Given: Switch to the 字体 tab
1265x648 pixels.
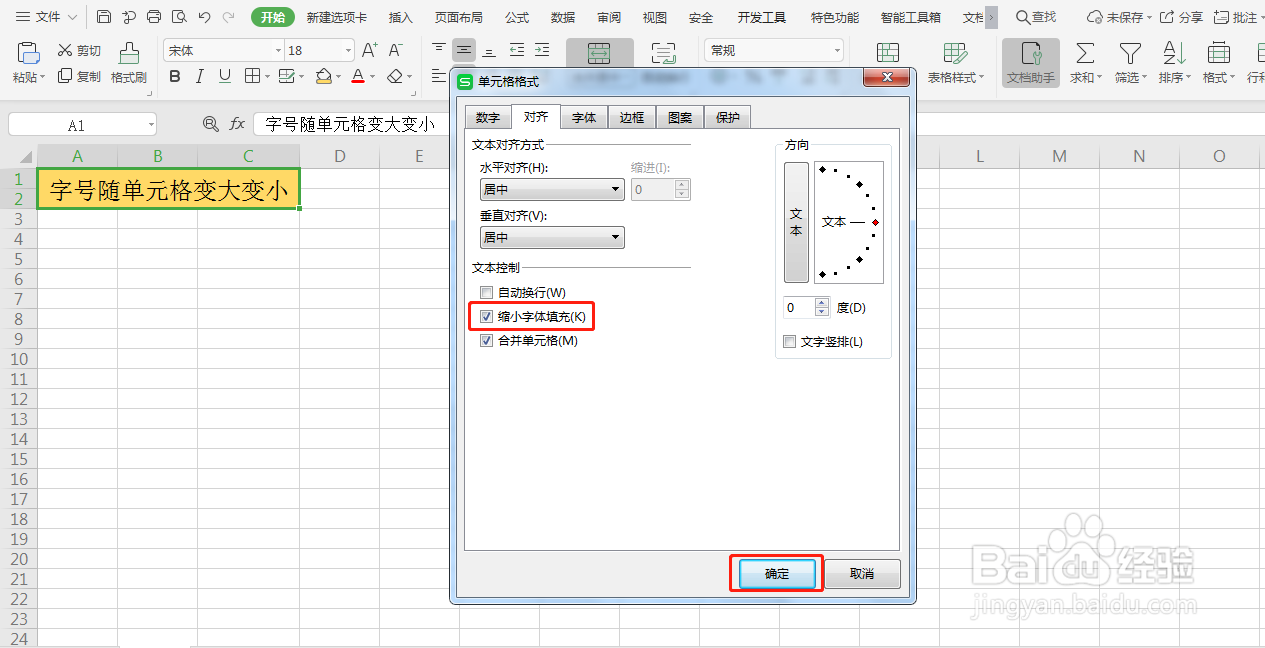Looking at the screenshot, I should [583, 117].
